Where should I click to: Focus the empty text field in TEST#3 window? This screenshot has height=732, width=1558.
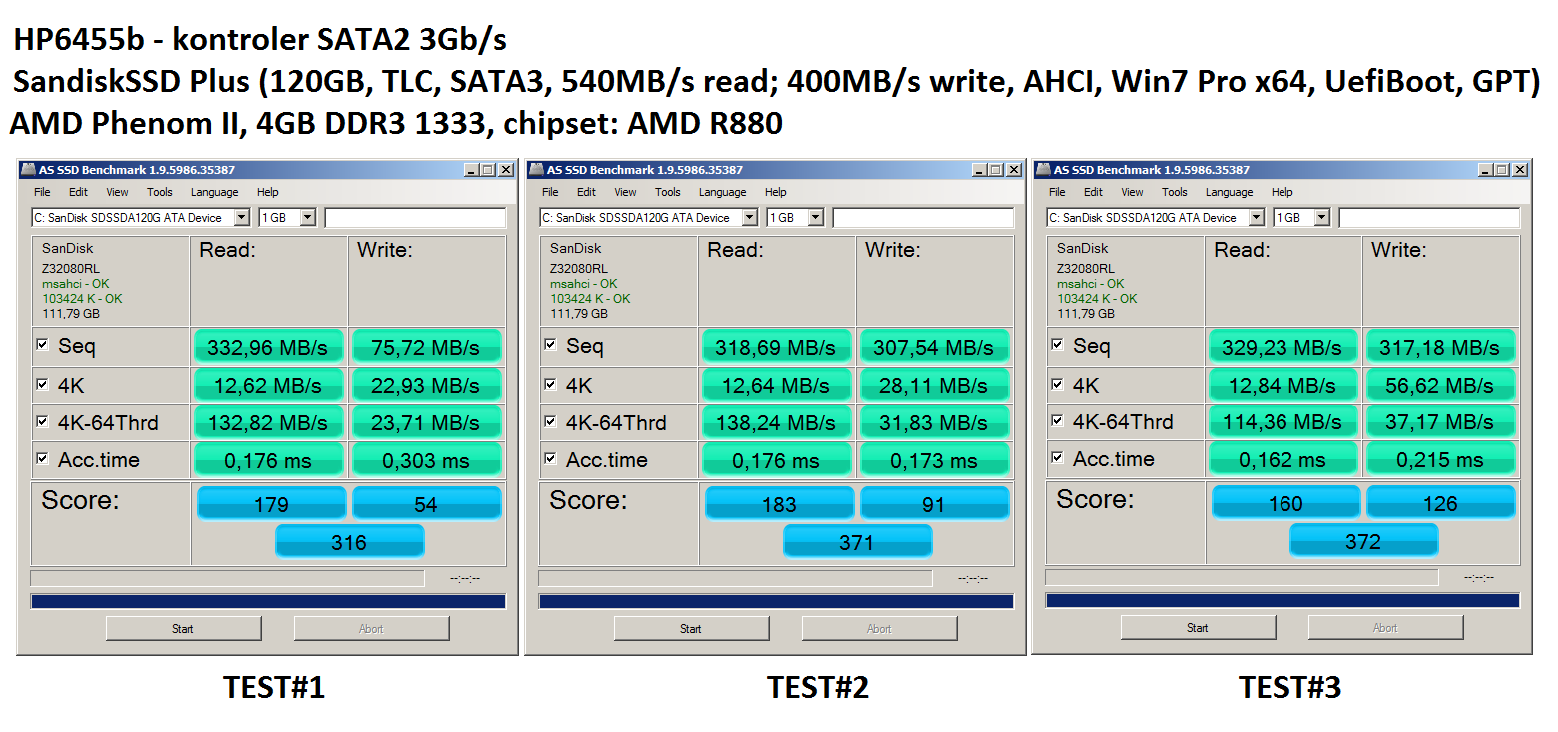[x=1430, y=217]
